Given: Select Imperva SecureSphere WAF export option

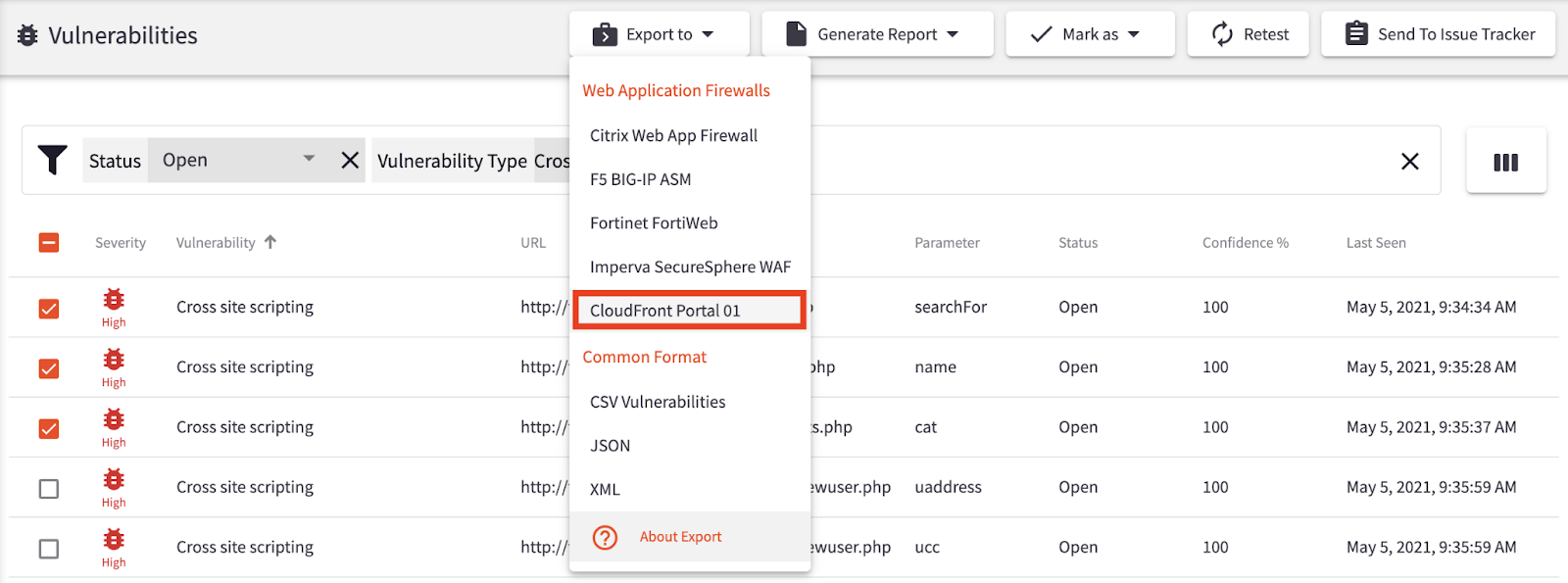Looking at the screenshot, I should (x=690, y=267).
